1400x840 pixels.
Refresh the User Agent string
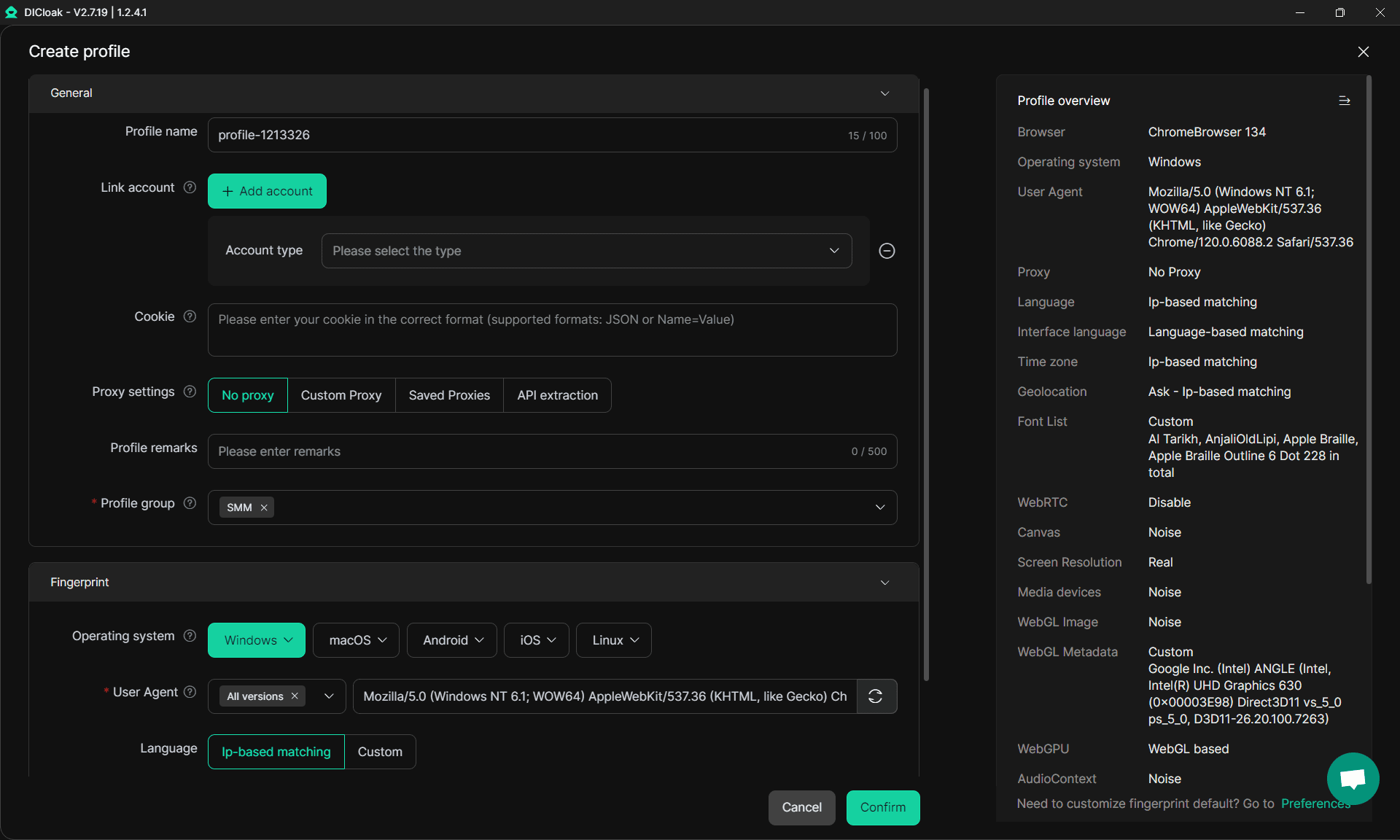pos(876,696)
